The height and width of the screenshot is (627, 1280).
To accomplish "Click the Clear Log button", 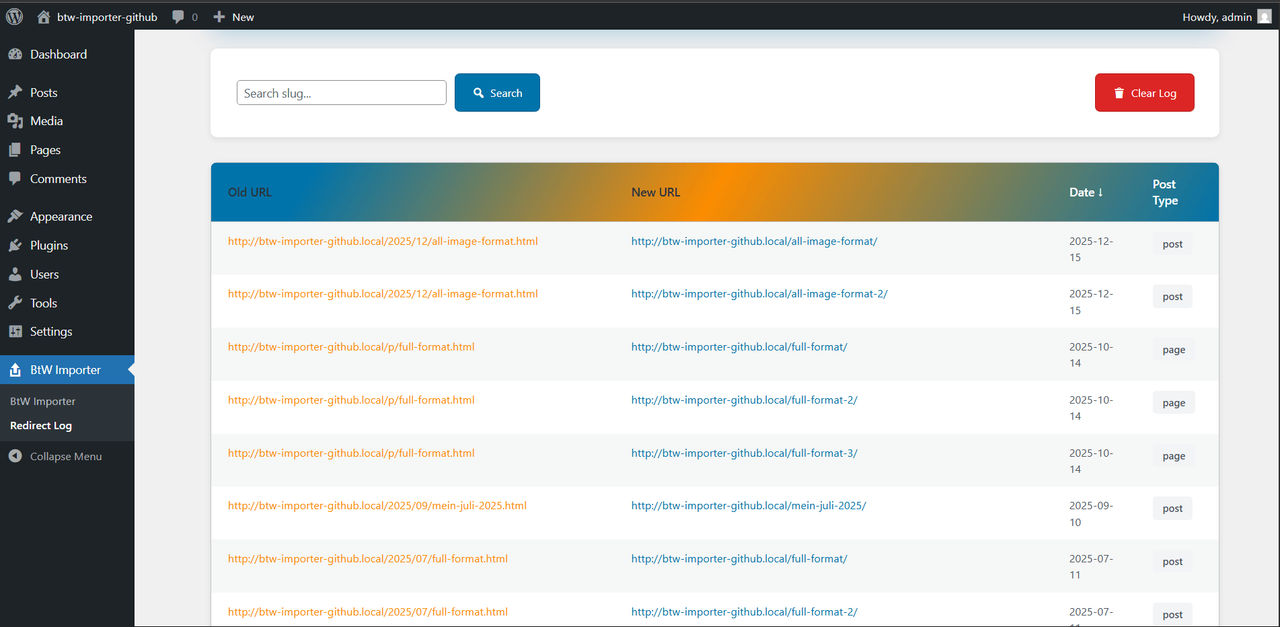I will pos(1144,92).
